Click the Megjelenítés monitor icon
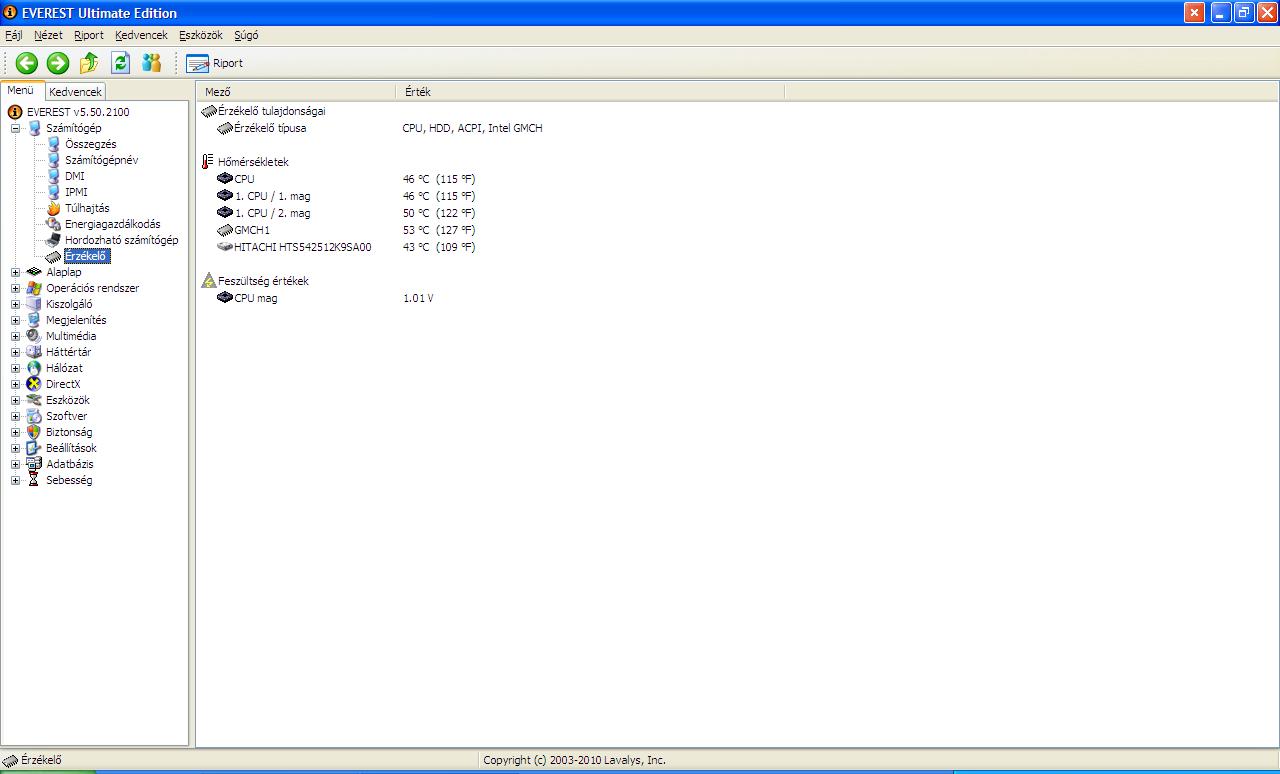 pyautogui.click(x=34, y=320)
